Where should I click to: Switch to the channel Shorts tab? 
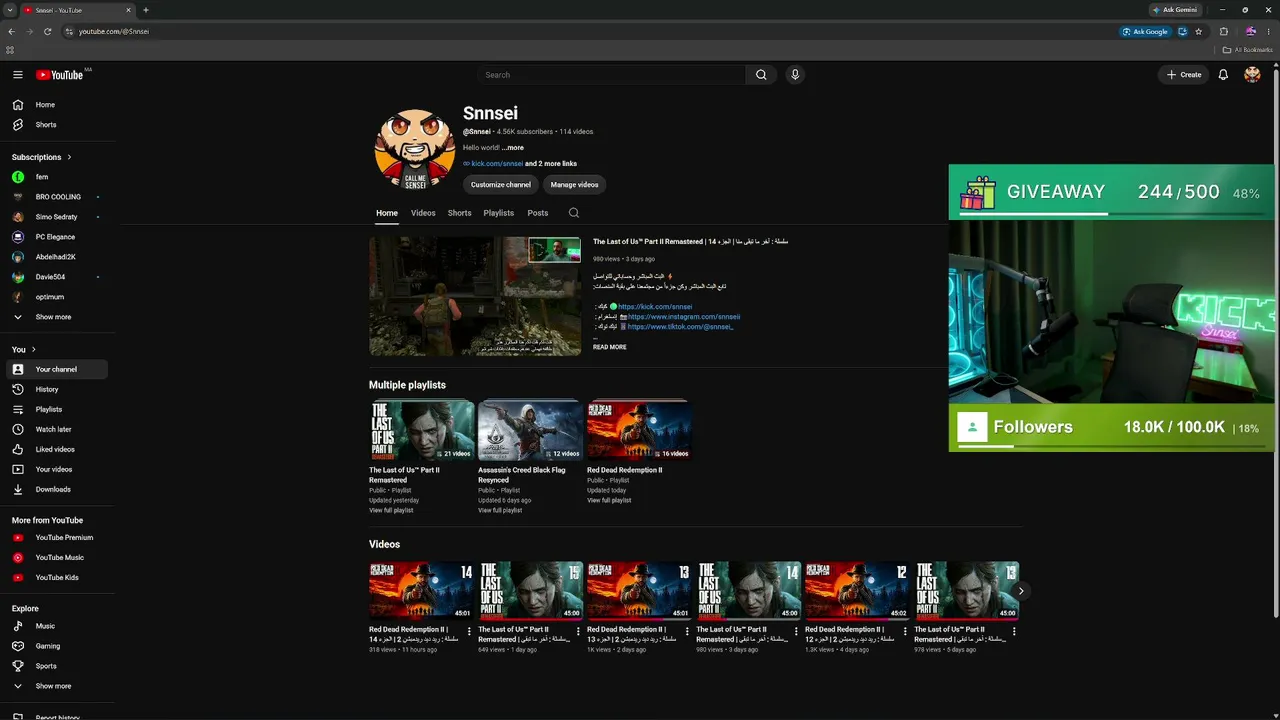459,213
